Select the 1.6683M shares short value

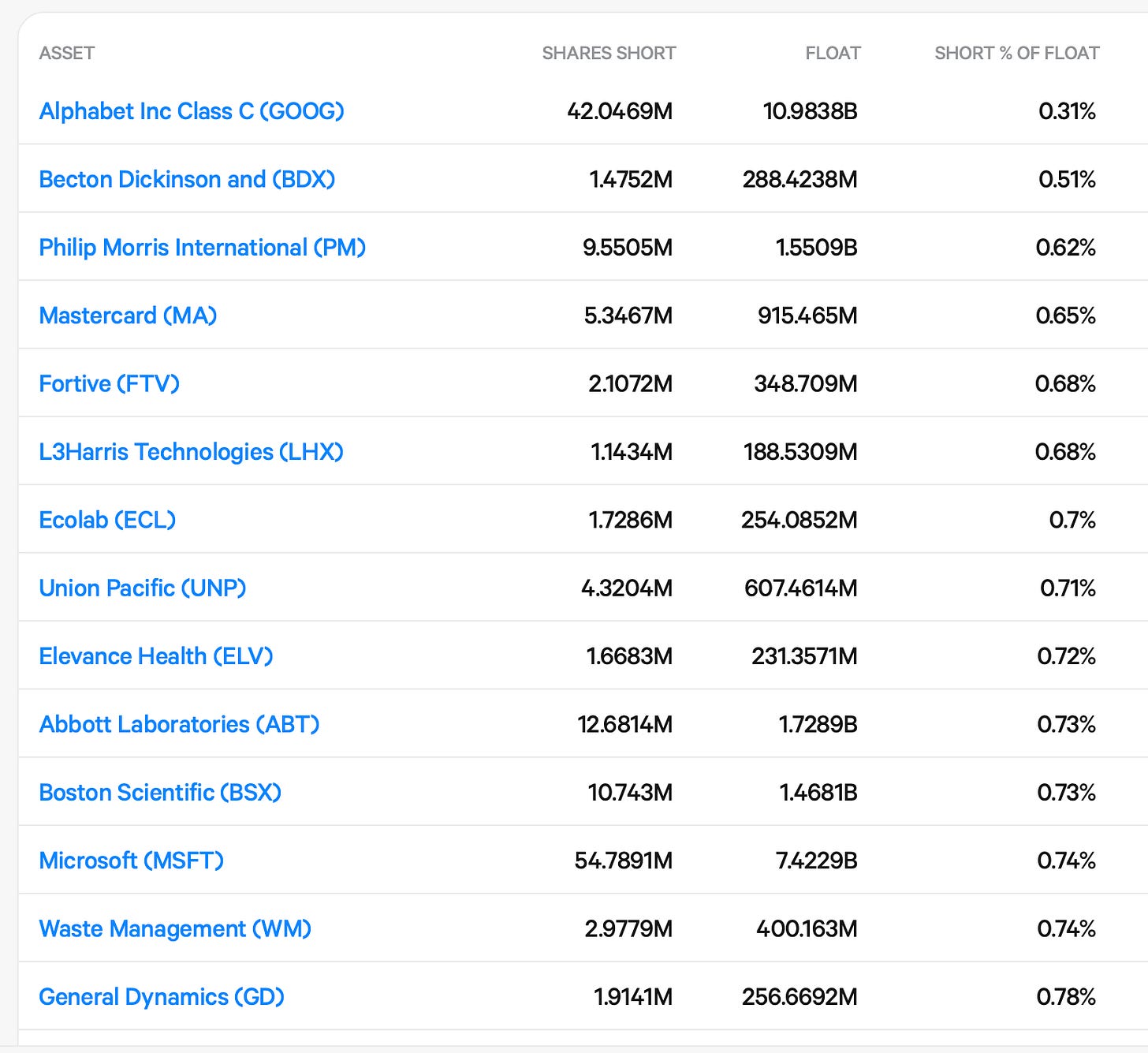tap(629, 656)
